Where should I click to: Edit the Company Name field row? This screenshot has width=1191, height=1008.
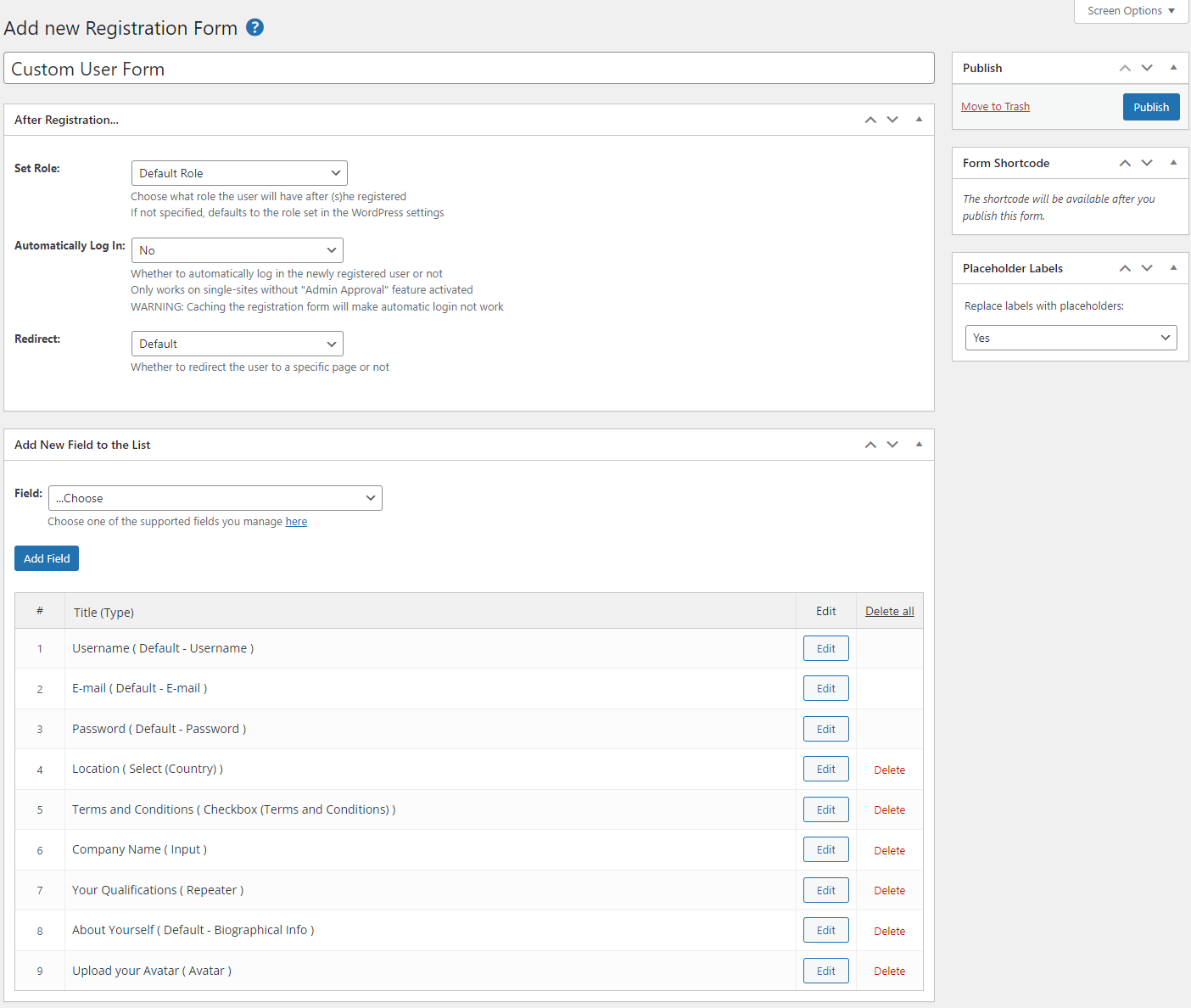pos(826,849)
